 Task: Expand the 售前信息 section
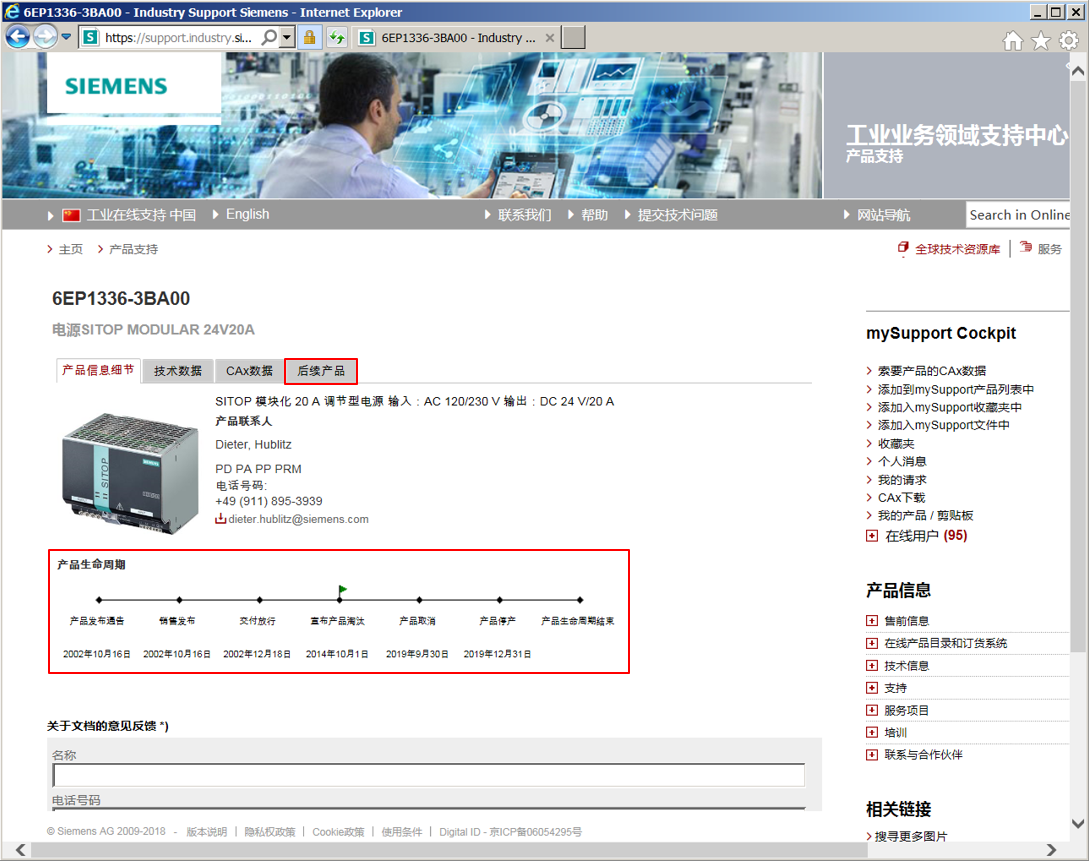(872, 621)
